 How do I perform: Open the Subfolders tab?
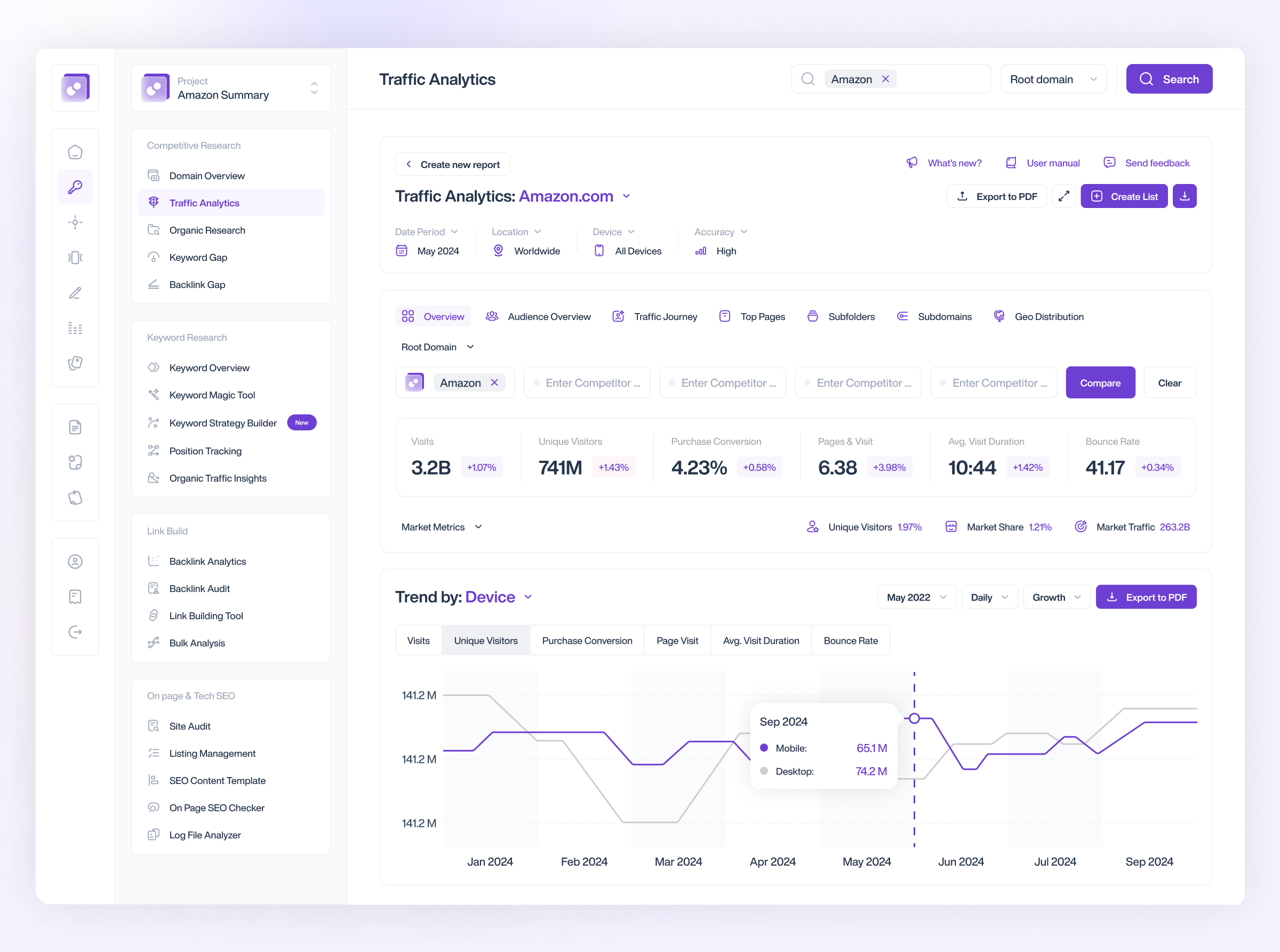click(841, 316)
